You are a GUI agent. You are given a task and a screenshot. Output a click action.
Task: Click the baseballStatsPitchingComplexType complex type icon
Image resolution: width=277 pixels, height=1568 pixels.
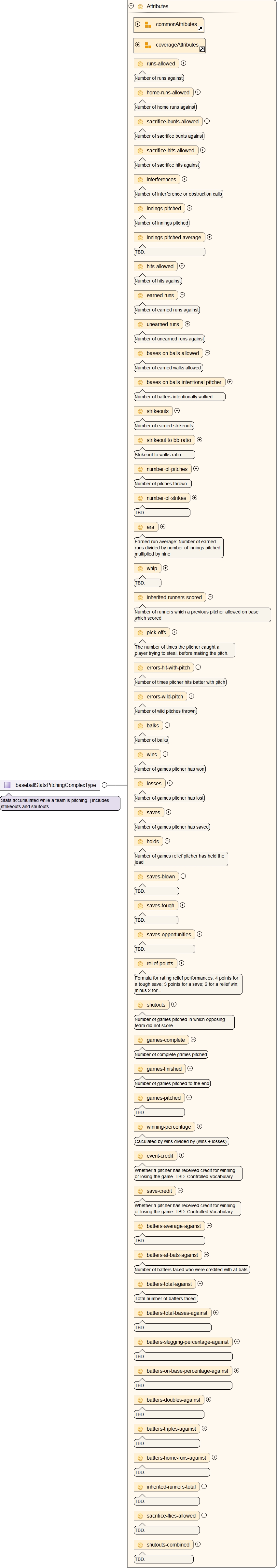point(7,785)
